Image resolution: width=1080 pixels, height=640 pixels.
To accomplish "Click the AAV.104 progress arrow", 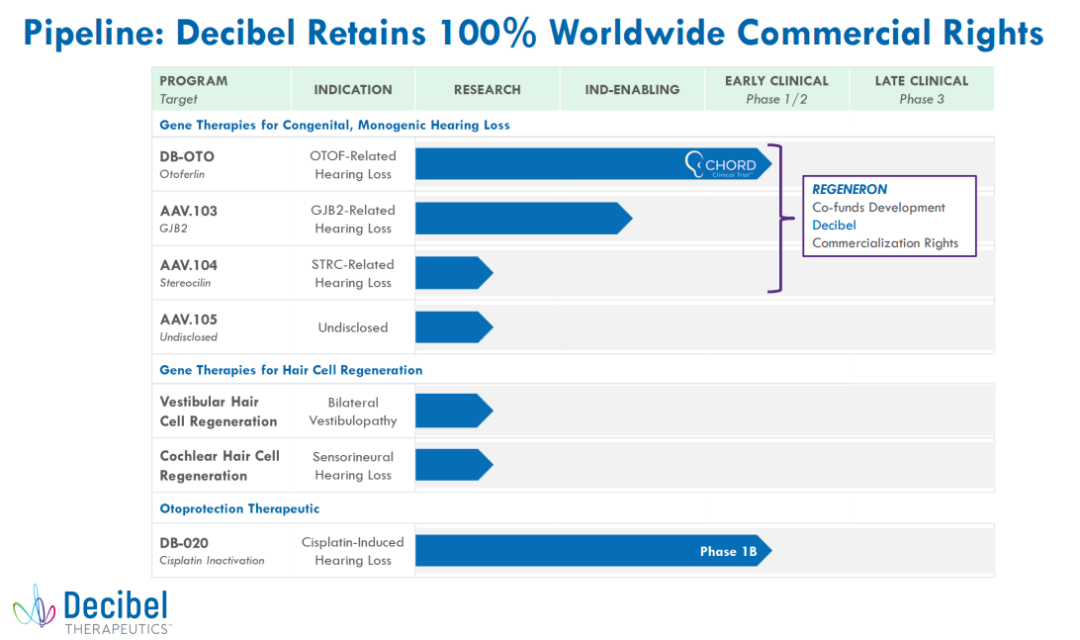I will pyautogui.click(x=454, y=273).
